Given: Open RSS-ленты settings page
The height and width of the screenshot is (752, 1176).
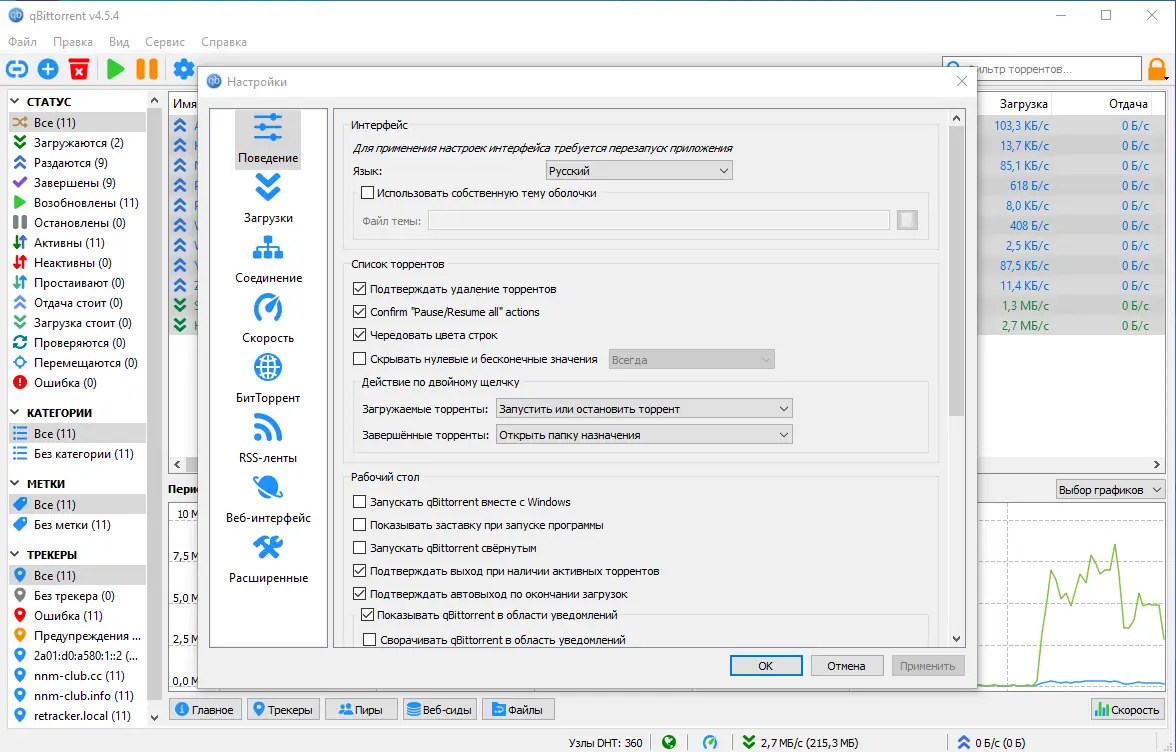Looking at the screenshot, I should tap(268, 439).
